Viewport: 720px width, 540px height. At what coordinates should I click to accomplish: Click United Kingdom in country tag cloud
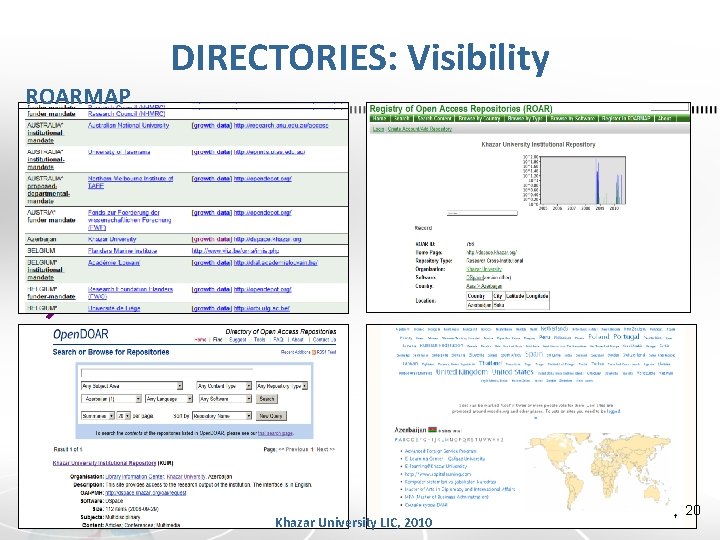(x=461, y=372)
